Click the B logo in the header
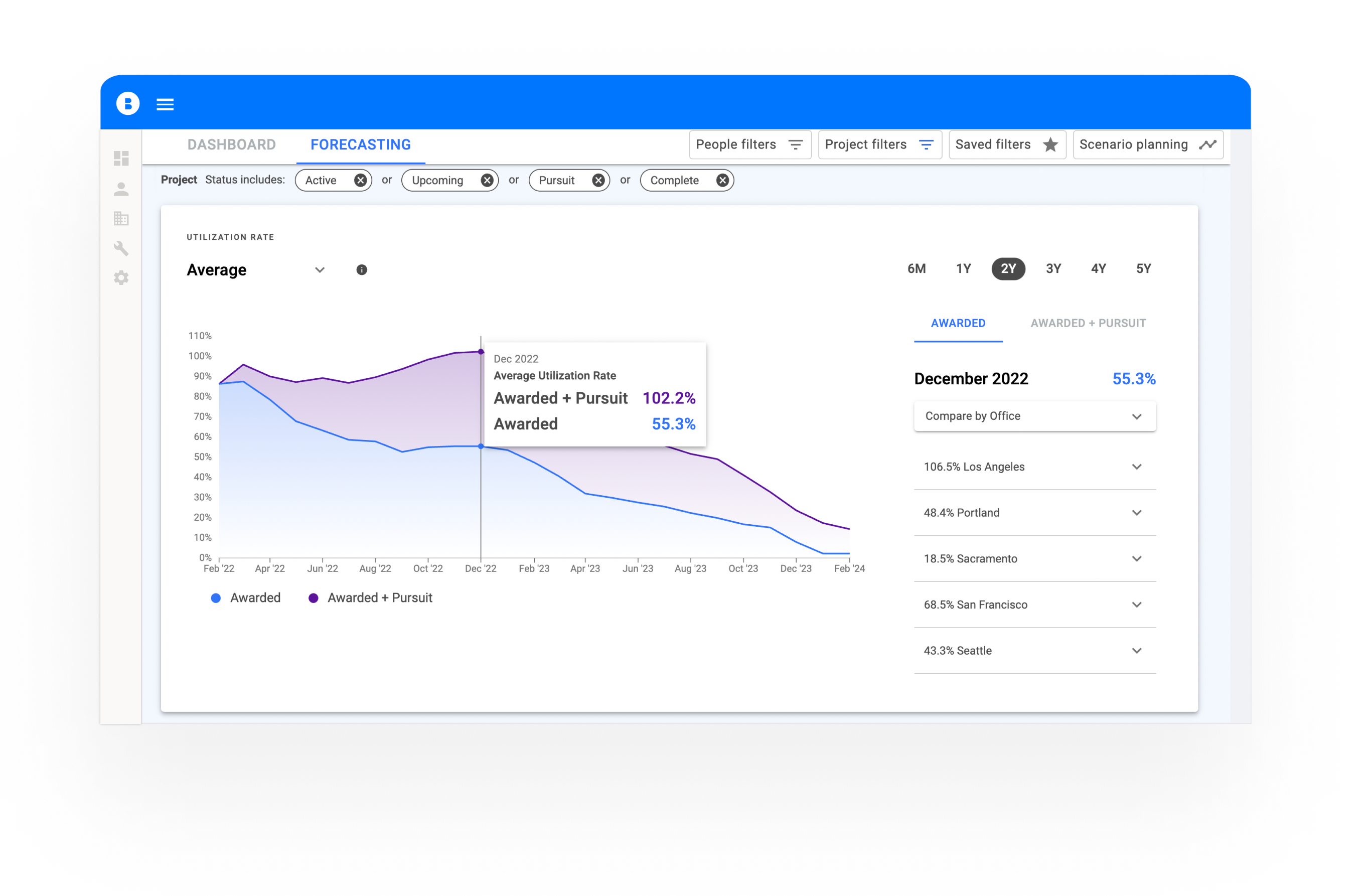 coord(128,104)
